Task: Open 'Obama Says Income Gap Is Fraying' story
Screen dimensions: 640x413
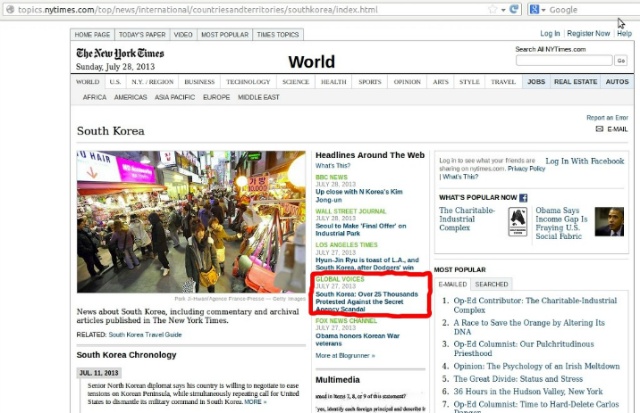Action: click(561, 223)
